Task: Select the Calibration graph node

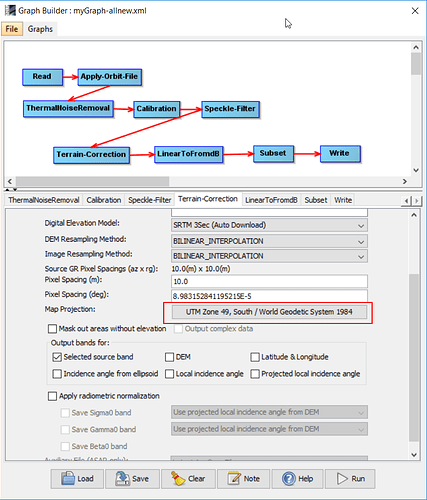Action: [x=157, y=109]
